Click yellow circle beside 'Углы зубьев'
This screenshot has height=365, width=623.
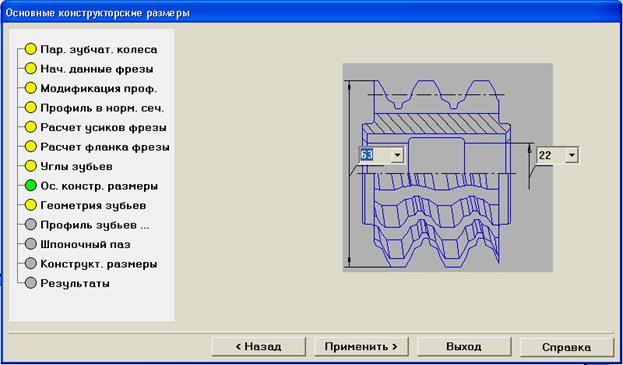pyautogui.click(x=31, y=166)
